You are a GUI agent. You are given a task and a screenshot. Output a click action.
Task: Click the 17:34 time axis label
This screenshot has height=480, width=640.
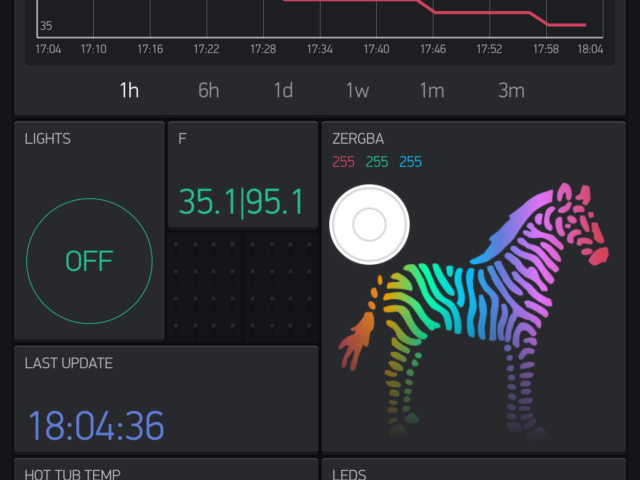pos(320,49)
